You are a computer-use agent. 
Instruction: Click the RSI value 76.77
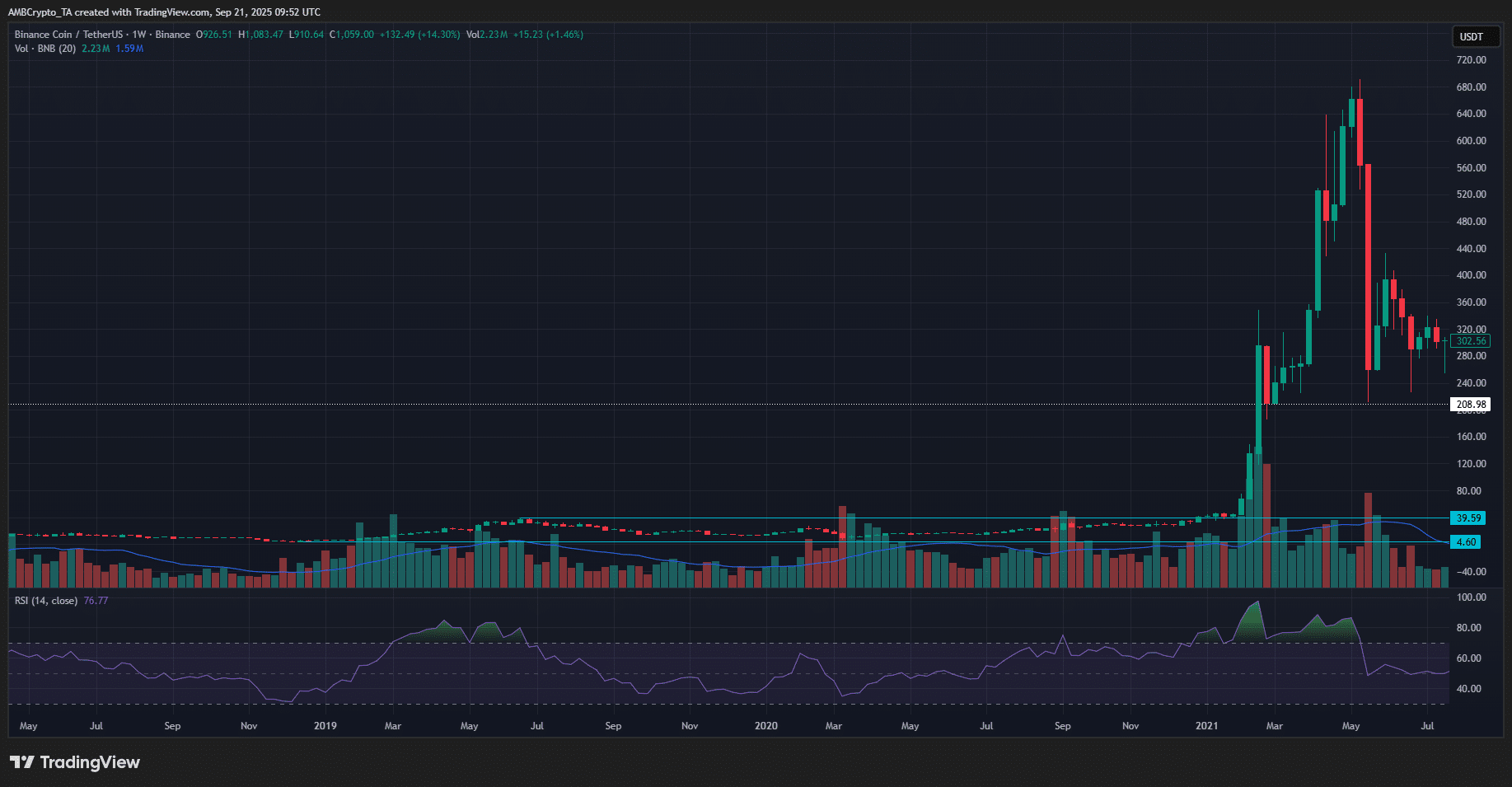[x=96, y=601]
